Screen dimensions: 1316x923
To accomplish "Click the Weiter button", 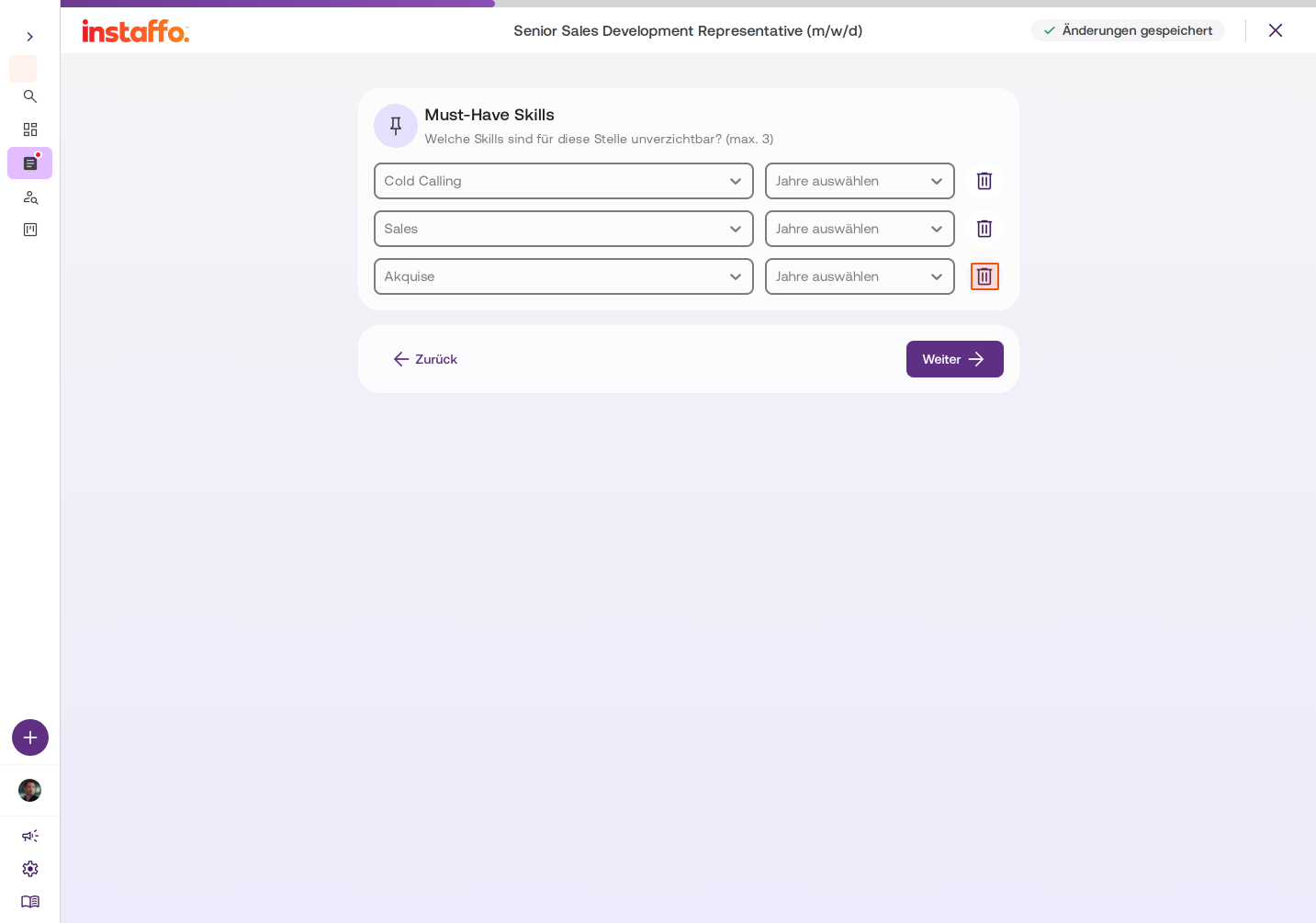I will click(955, 359).
